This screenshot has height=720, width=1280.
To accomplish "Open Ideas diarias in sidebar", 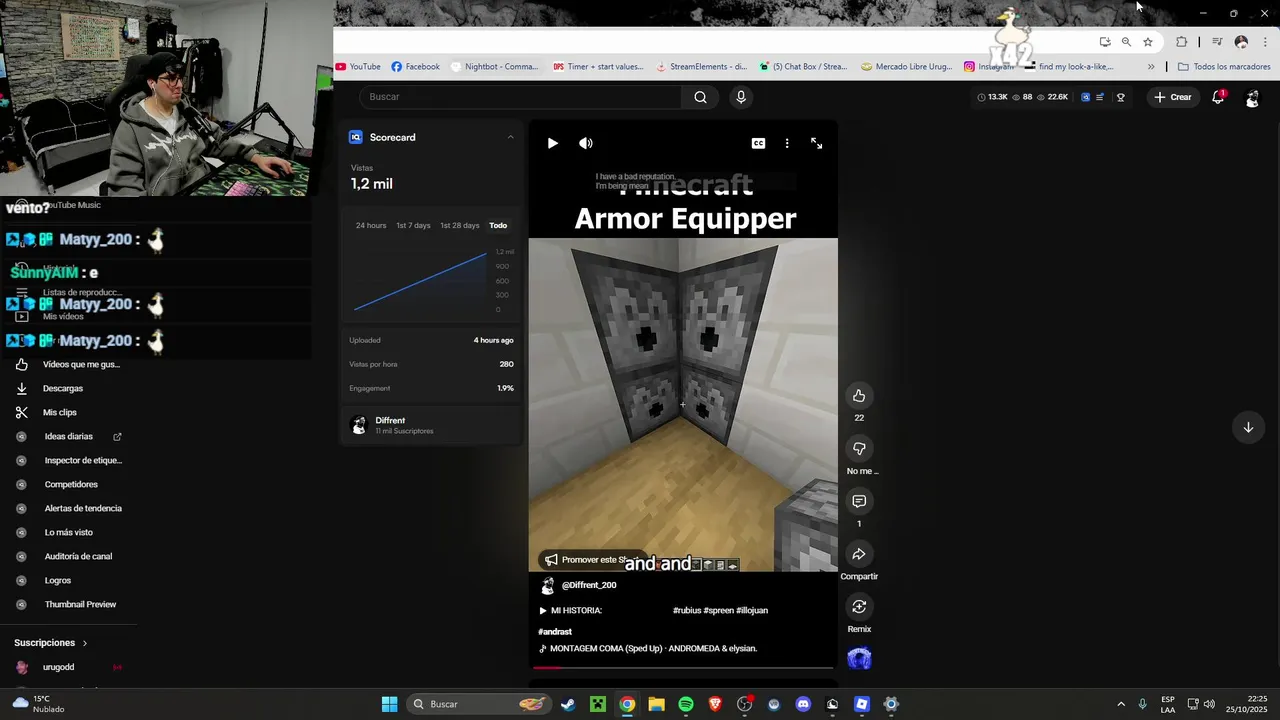I will [x=70, y=437].
